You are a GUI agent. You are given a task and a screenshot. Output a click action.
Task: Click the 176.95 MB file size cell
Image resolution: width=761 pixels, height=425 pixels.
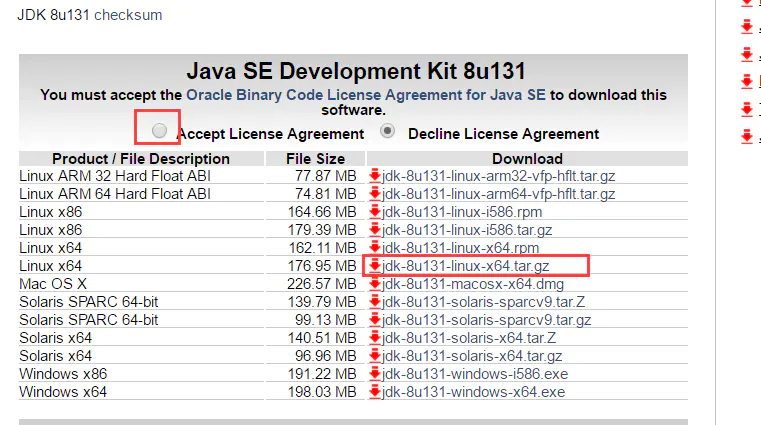click(x=315, y=266)
